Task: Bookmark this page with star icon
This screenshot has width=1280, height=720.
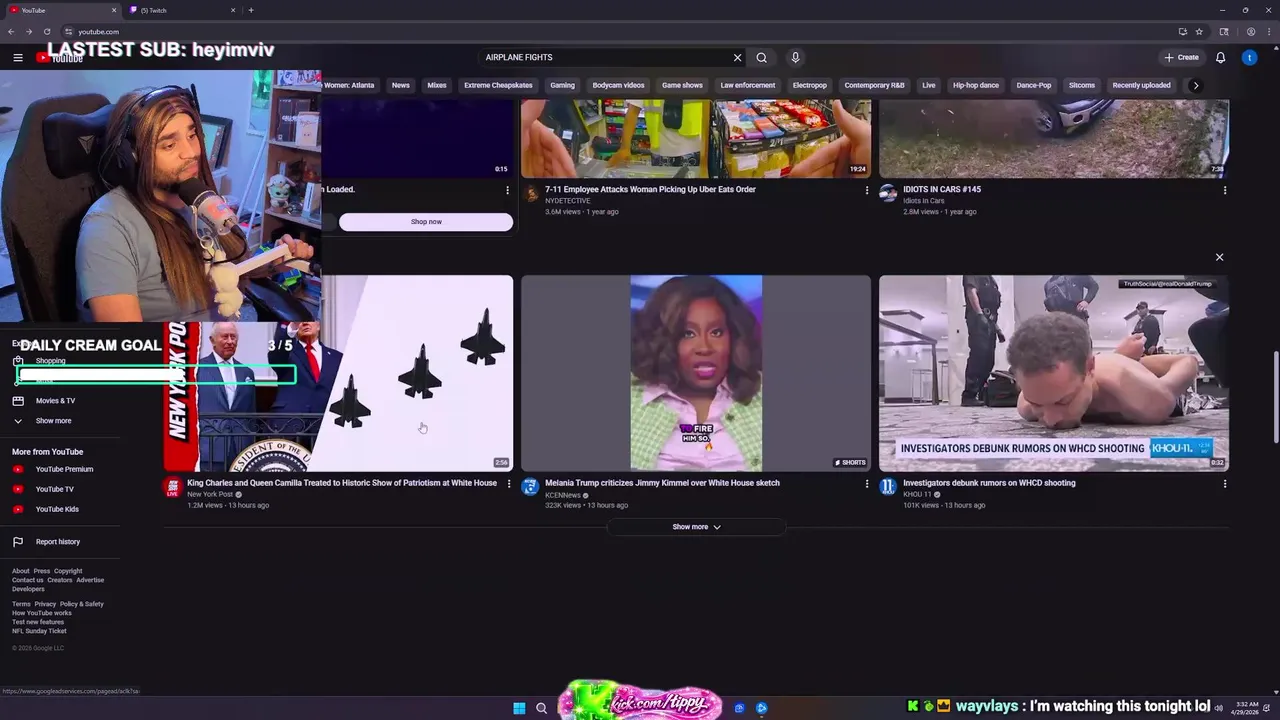Action: click(1199, 31)
